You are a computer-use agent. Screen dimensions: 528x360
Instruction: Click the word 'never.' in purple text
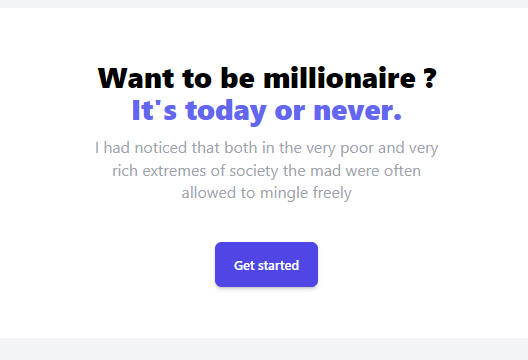pos(358,111)
